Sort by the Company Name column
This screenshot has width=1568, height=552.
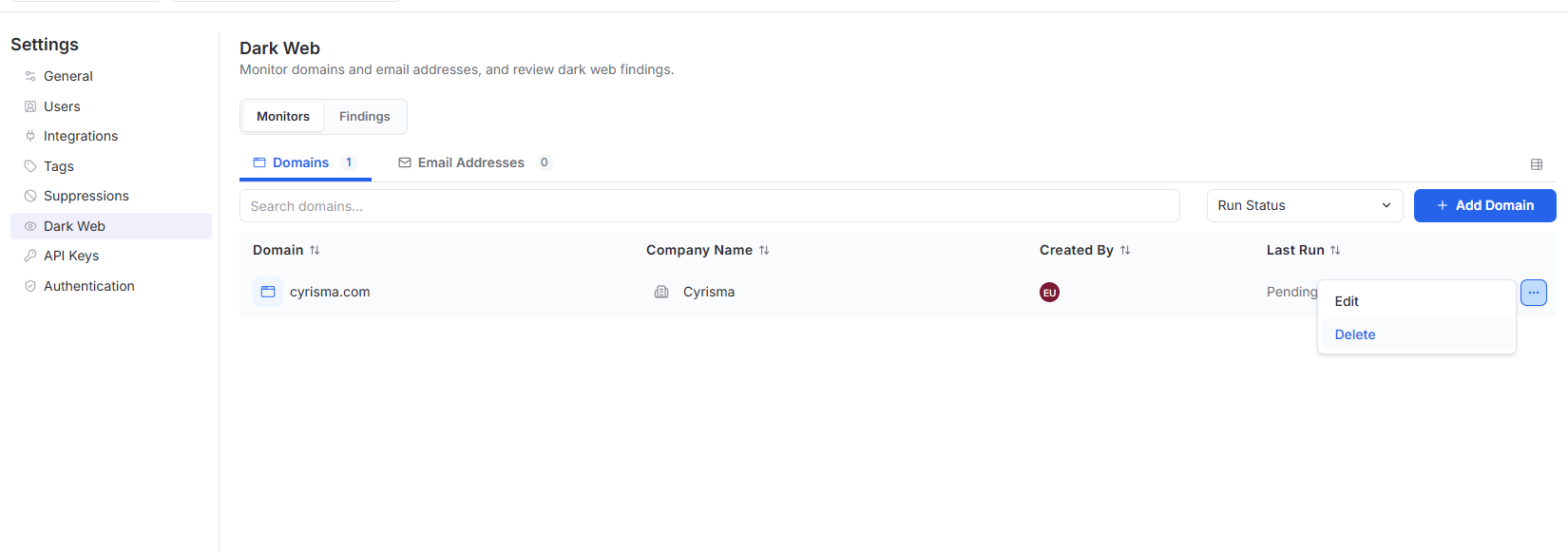click(x=708, y=250)
